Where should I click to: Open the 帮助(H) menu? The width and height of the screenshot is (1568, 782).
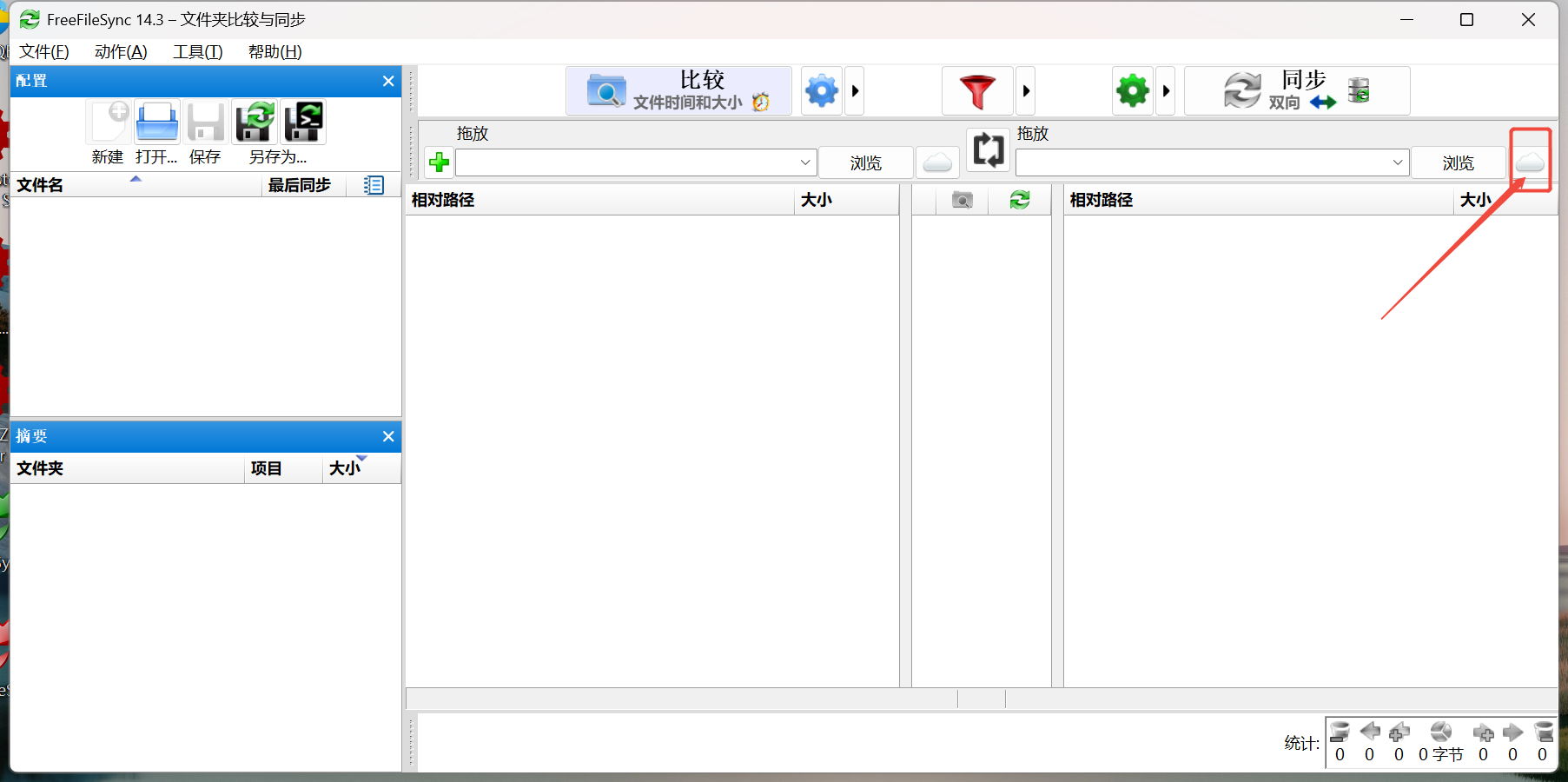pyautogui.click(x=275, y=51)
